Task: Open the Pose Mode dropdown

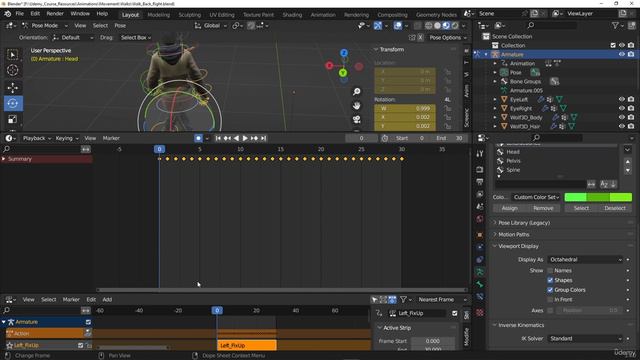Action: pyautogui.click(x=45, y=26)
